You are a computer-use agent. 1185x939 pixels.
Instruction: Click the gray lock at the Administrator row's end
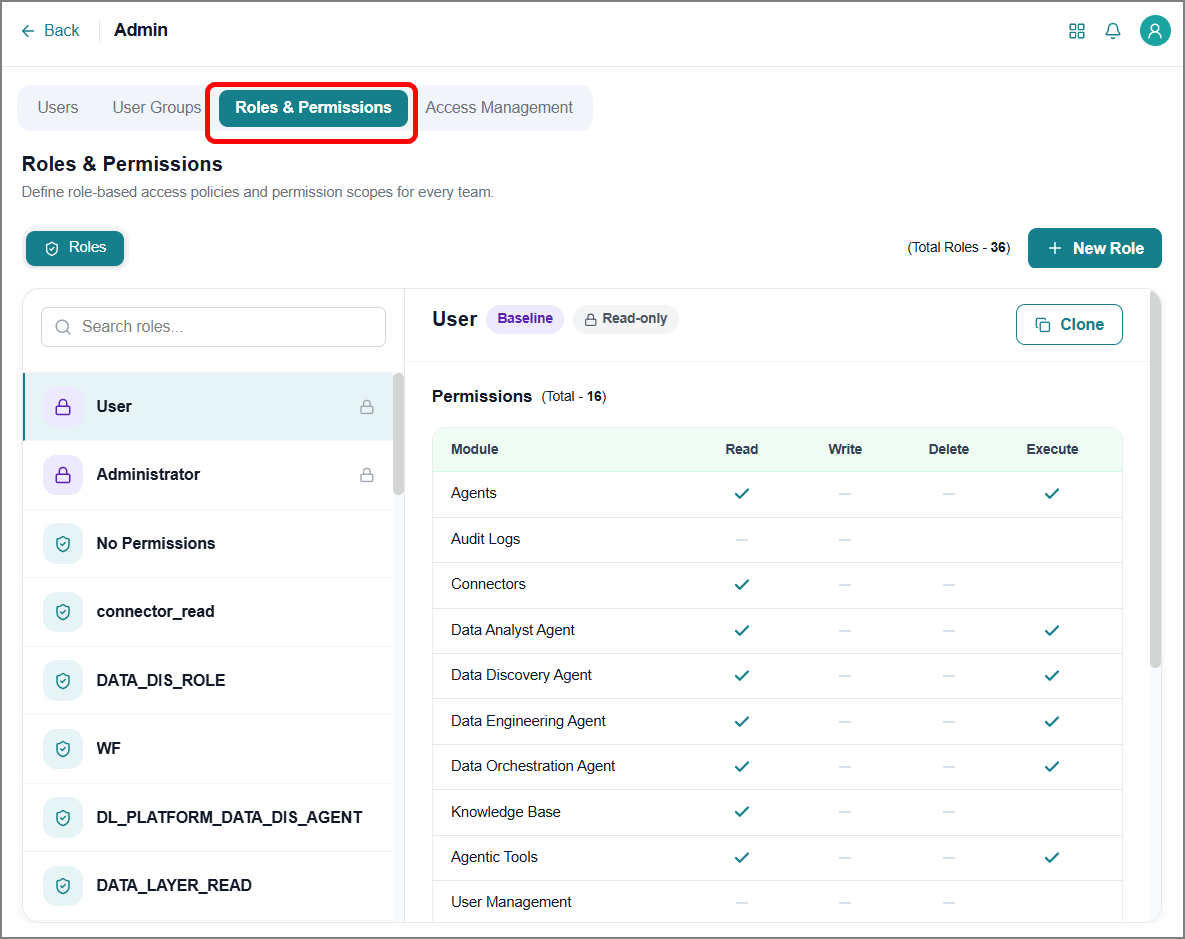(367, 475)
